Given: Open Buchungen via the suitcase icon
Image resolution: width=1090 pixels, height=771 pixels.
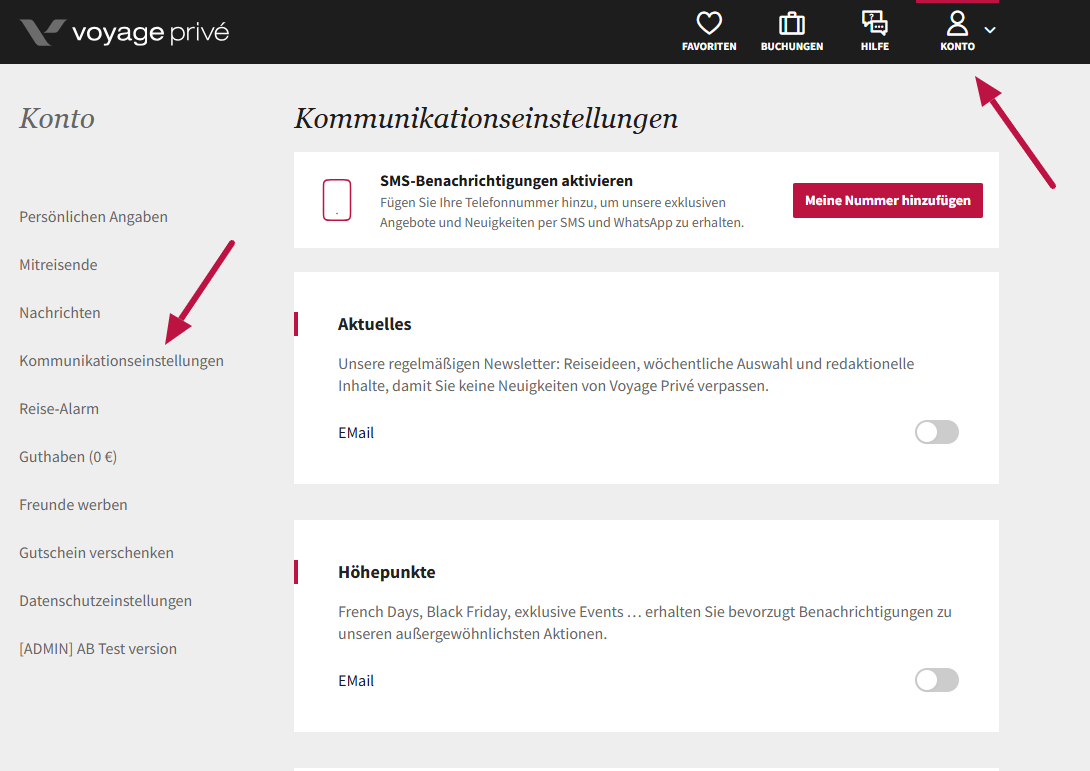Looking at the screenshot, I should tap(791, 24).
